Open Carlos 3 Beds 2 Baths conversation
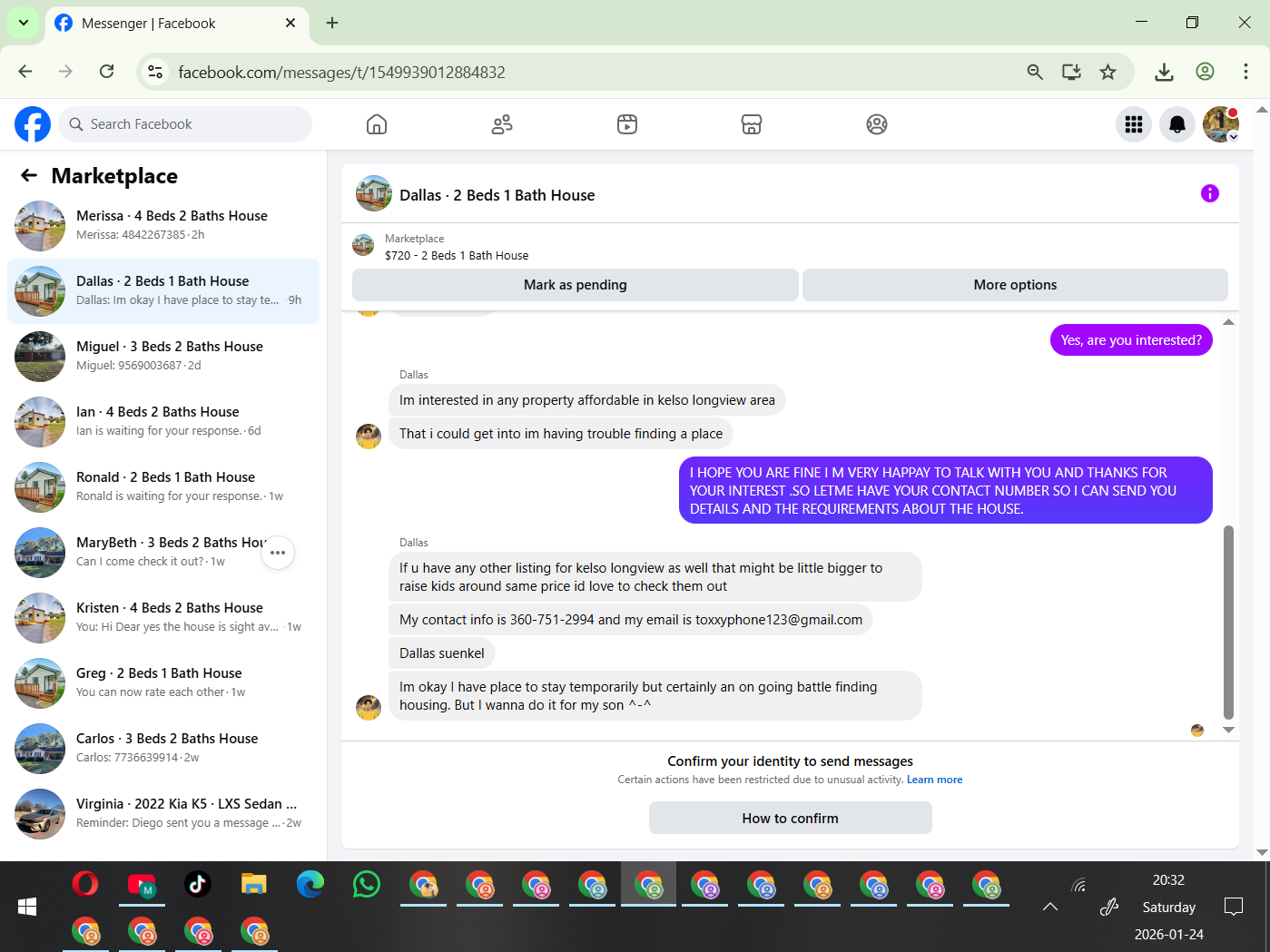This screenshot has height=952, width=1270. [x=163, y=749]
